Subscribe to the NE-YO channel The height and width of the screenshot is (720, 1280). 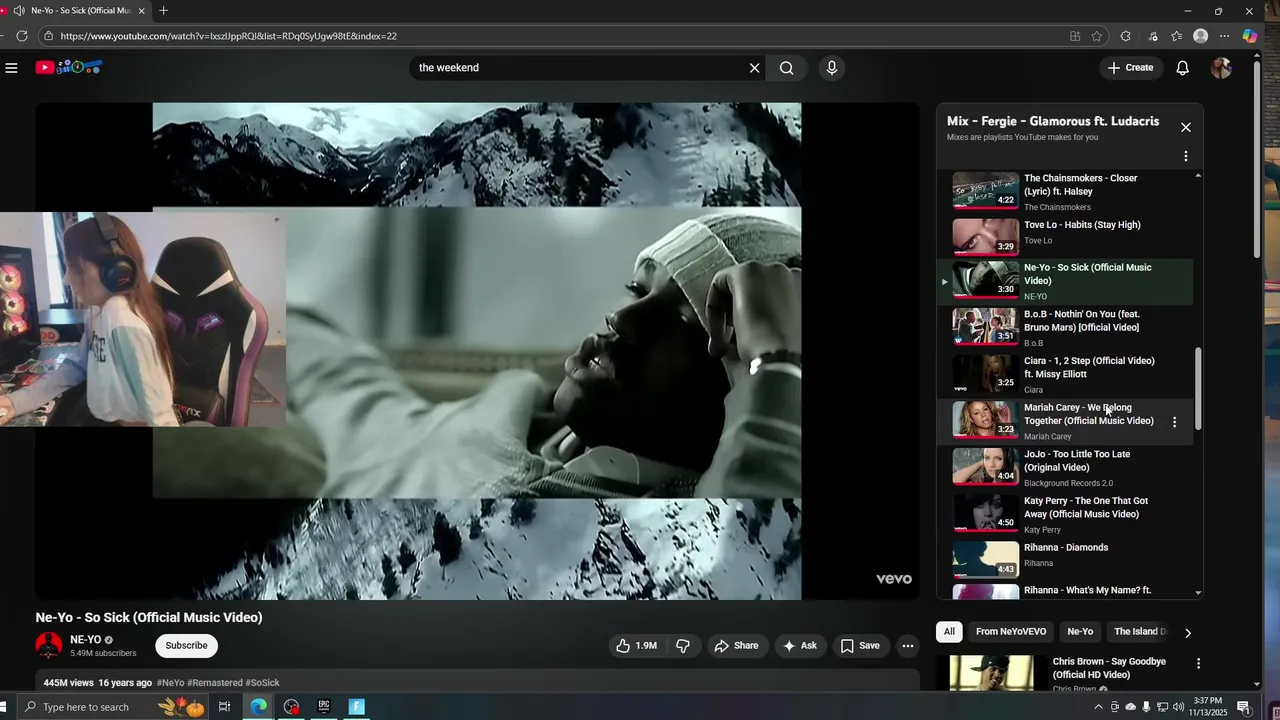(x=186, y=646)
